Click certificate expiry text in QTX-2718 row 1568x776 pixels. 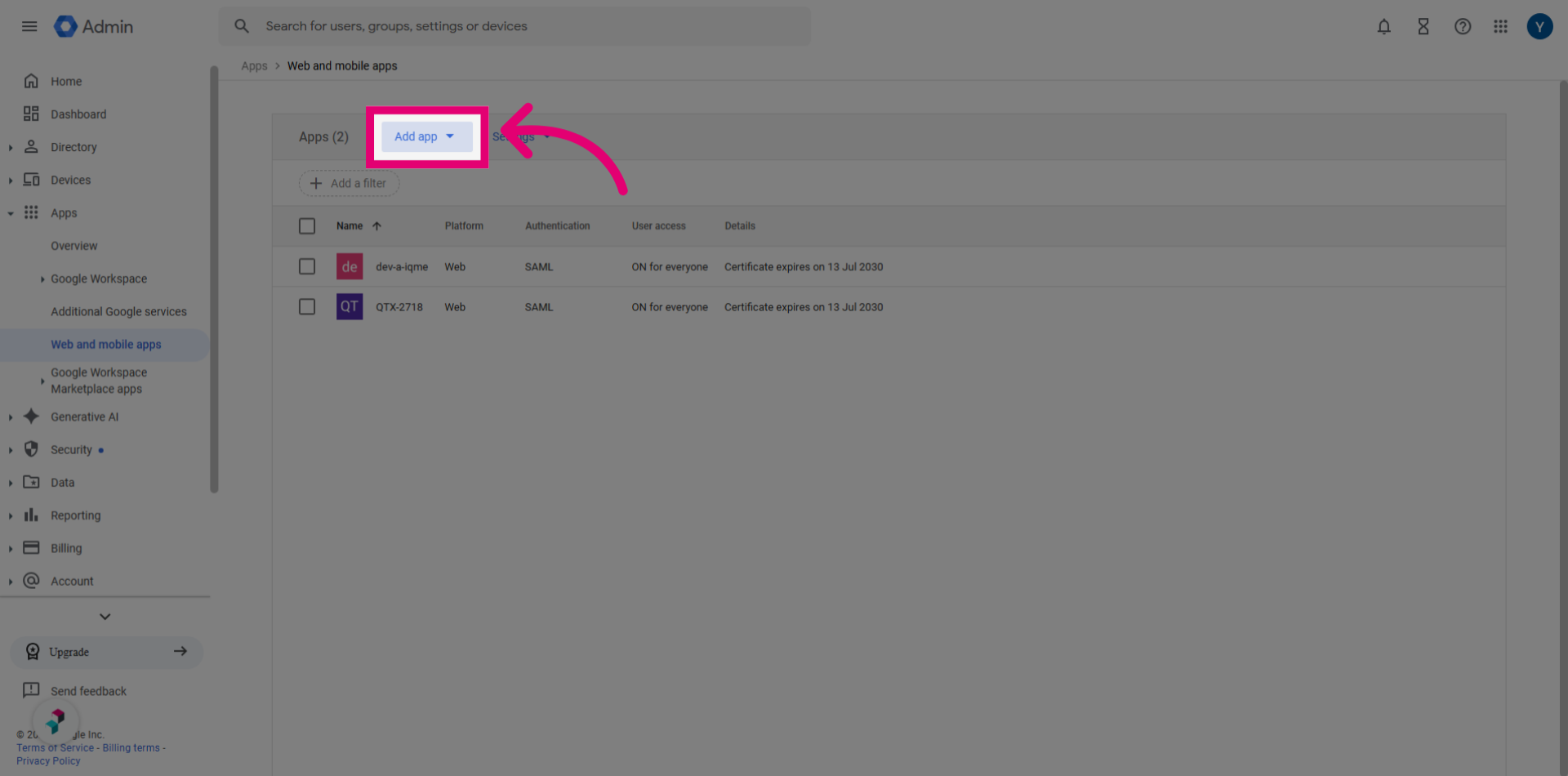point(804,307)
